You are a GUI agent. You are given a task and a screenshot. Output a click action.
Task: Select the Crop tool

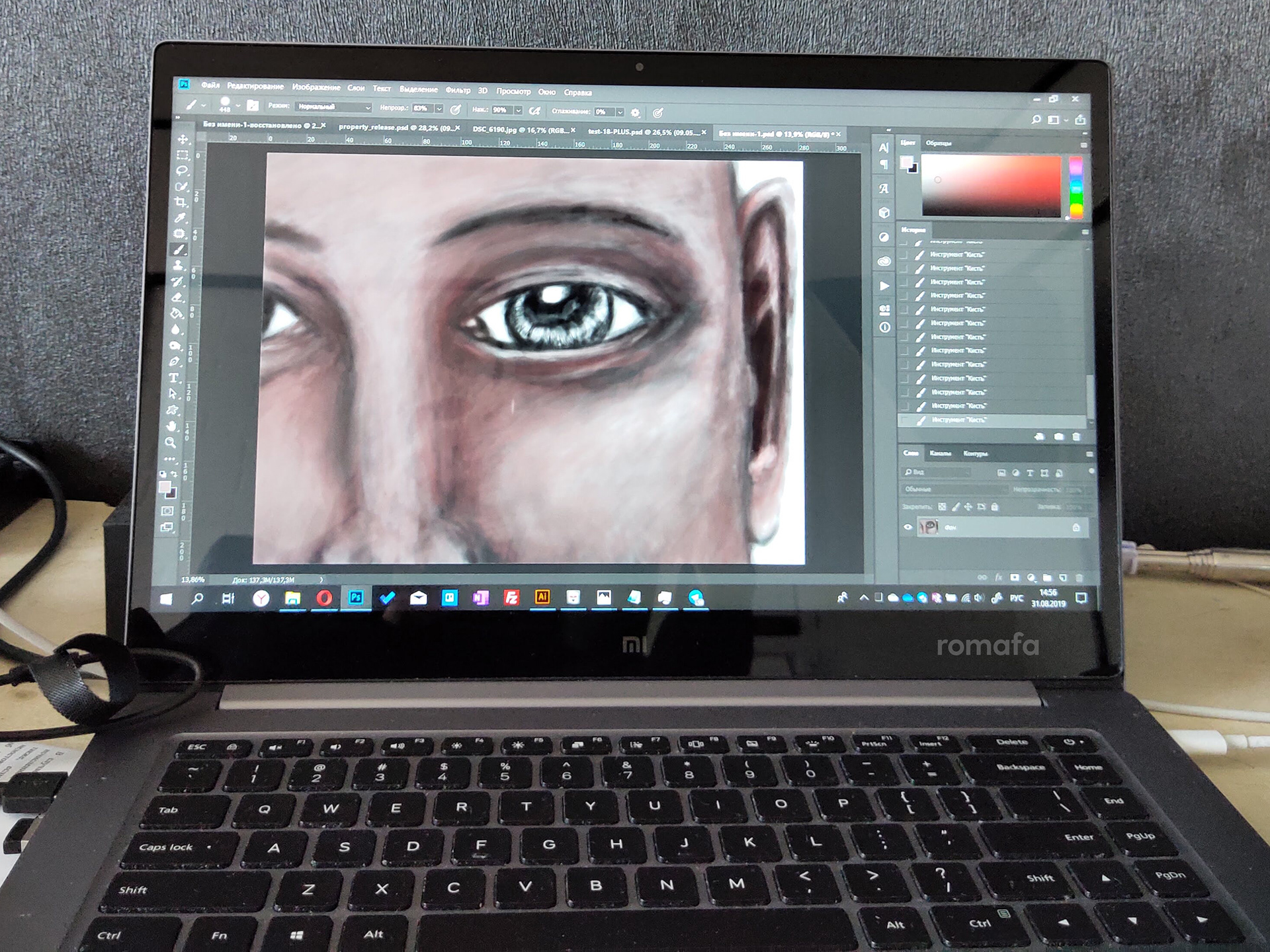[x=181, y=202]
